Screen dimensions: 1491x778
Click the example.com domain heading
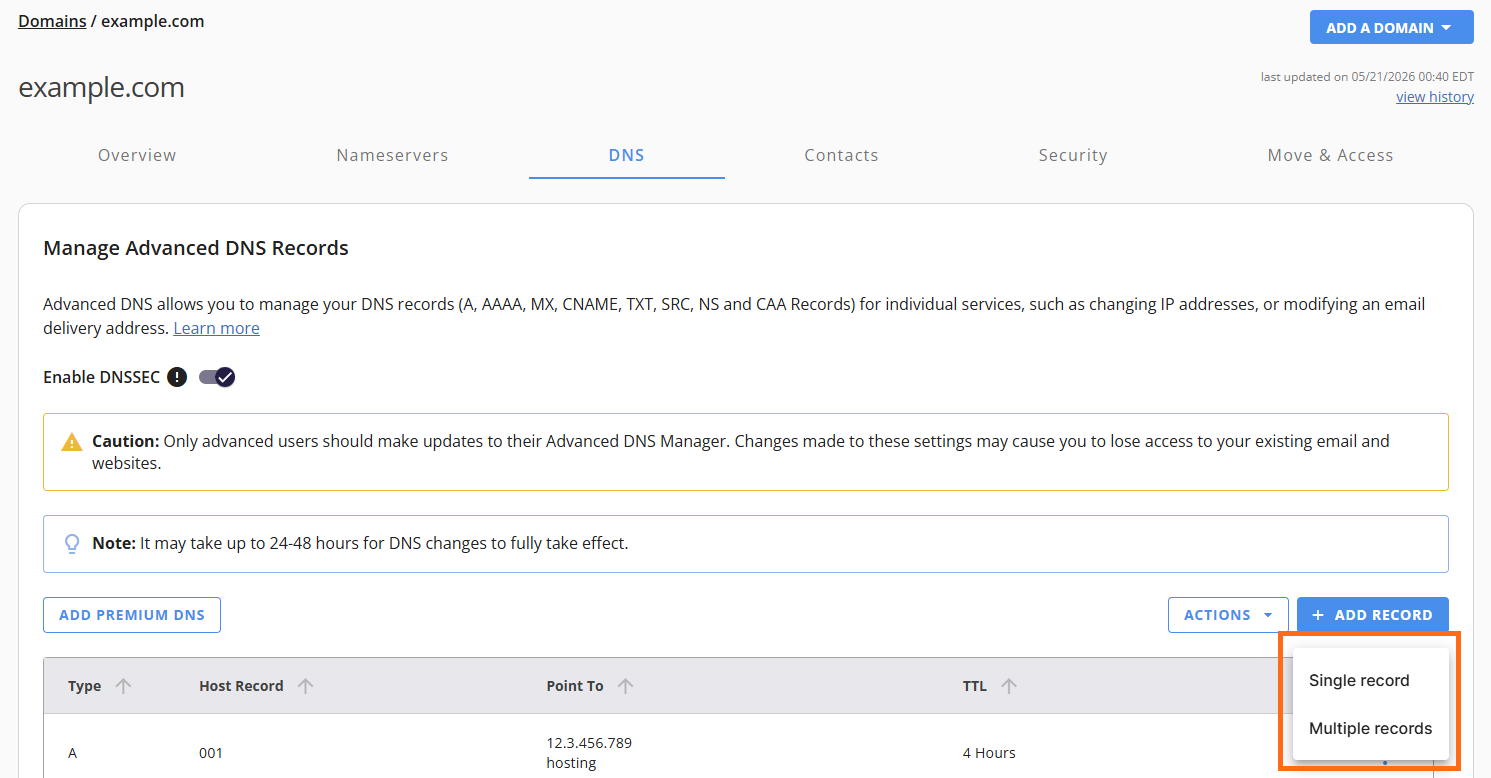pyautogui.click(x=101, y=88)
